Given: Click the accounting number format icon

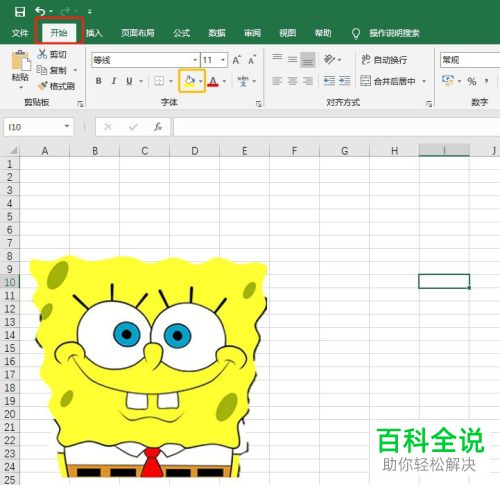Looking at the screenshot, I should pyautogui.click(x=448, y=81).
